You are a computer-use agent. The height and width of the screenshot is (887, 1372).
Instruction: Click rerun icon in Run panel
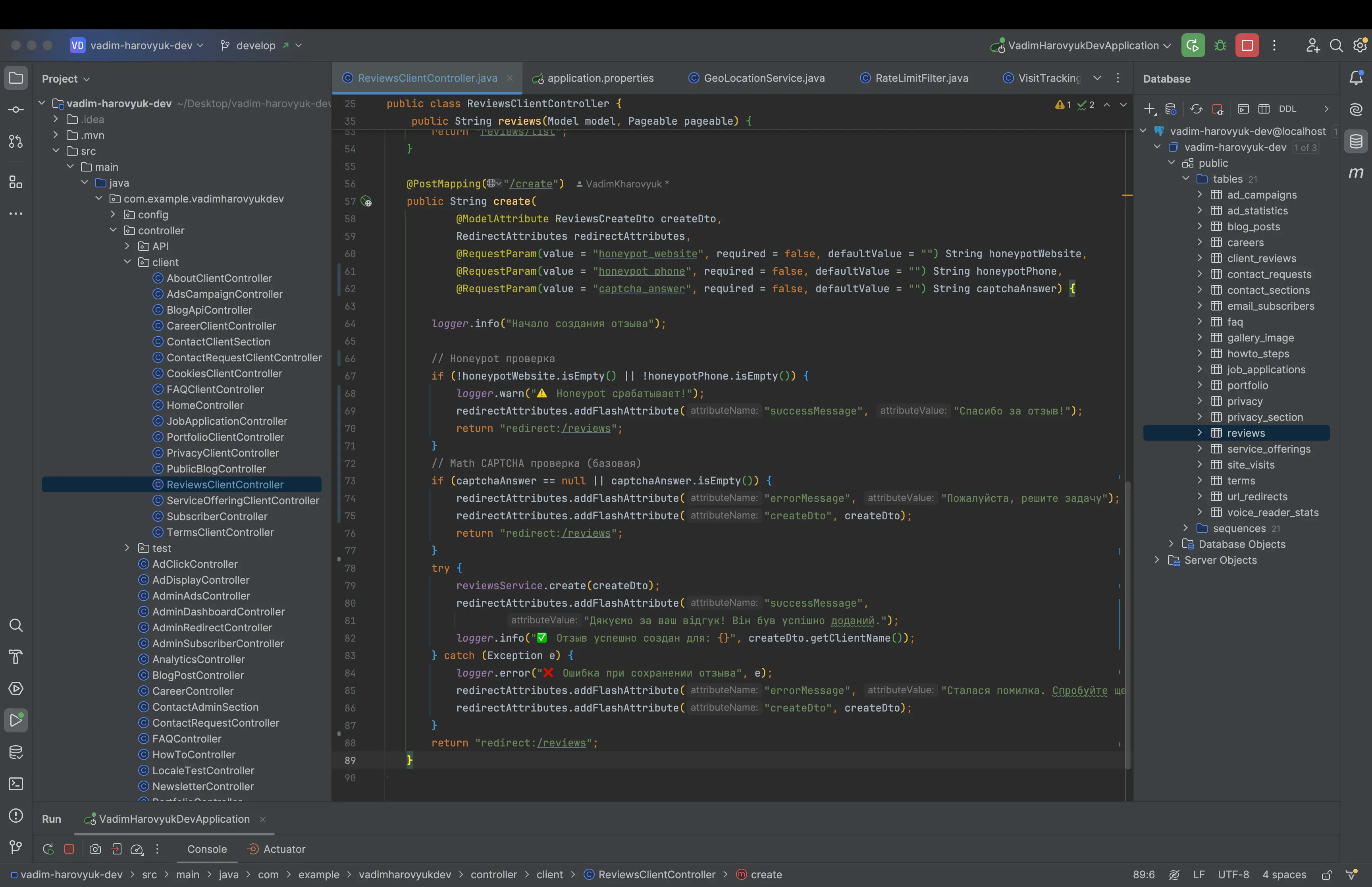coord(48,849)
